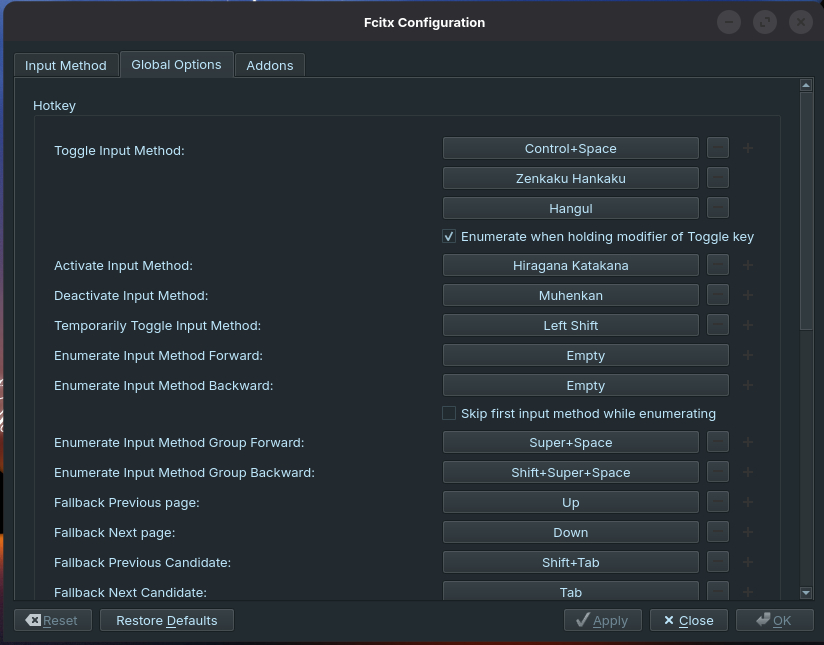This screenshot has height=645, width=824.
Task: Add another Toggle Input Method hotkey
Action: tap(748, 149)
